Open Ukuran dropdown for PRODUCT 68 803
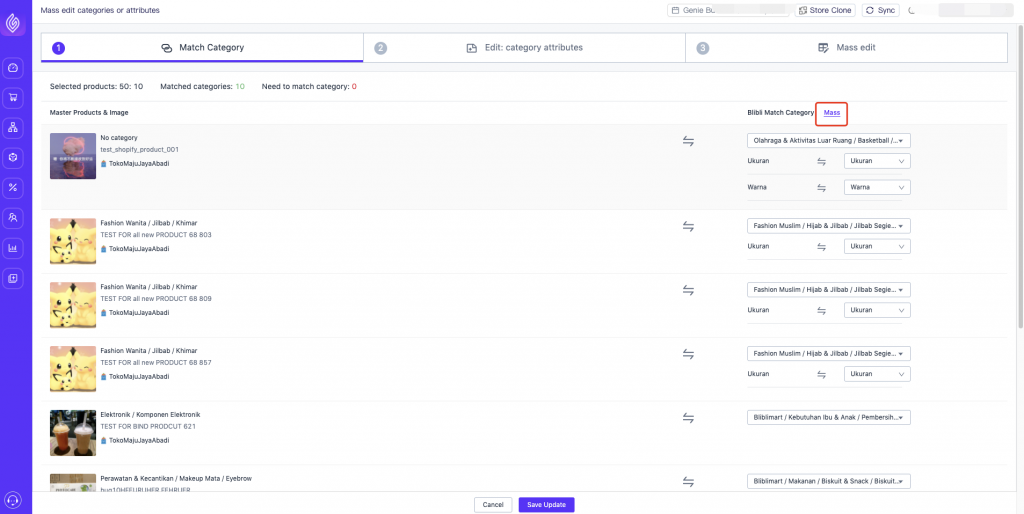This screenshot has height=514, width=1024. [877, 246]
